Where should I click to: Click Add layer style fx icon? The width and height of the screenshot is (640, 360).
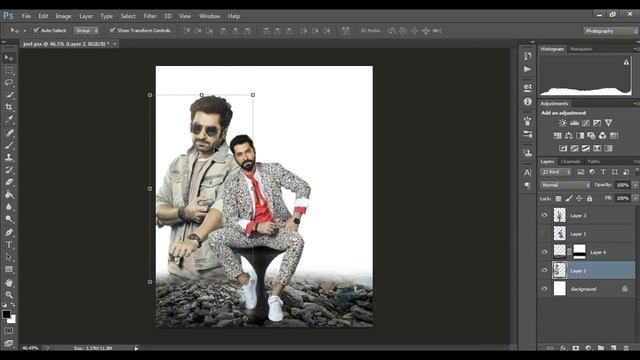(563, 348)
